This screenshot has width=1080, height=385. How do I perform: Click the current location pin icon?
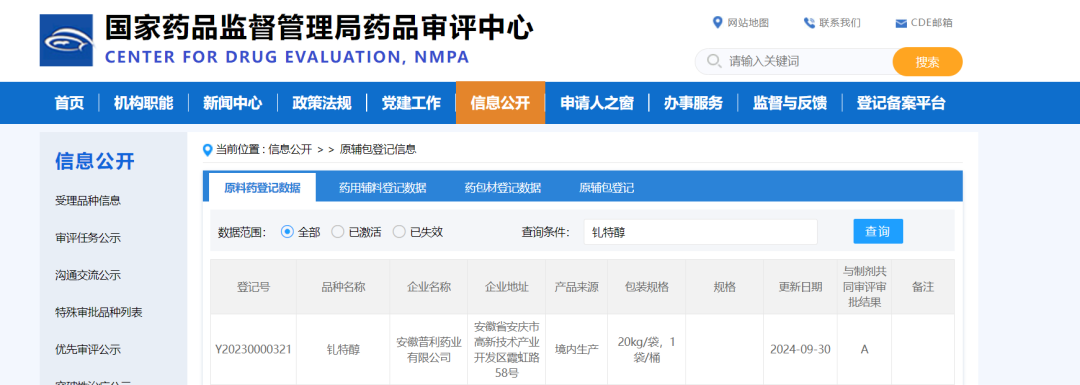click(207, 149)
